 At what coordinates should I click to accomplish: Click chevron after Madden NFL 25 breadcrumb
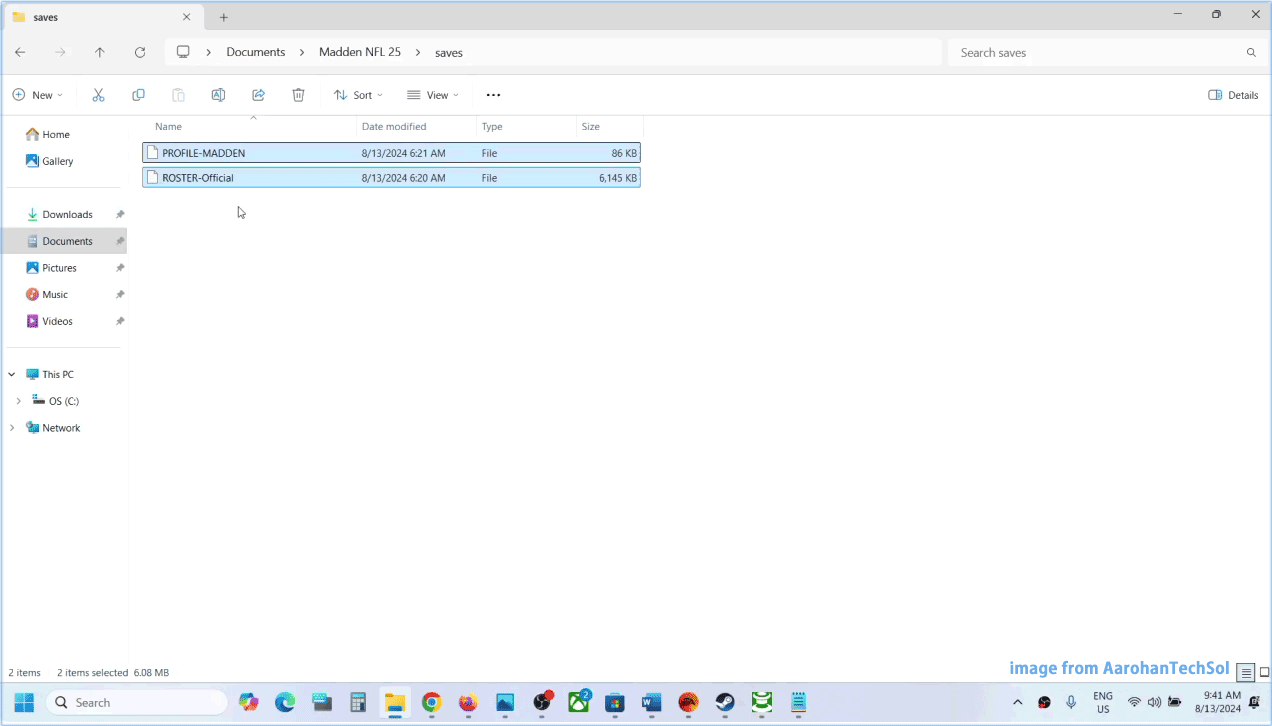[x=418, y=52]
